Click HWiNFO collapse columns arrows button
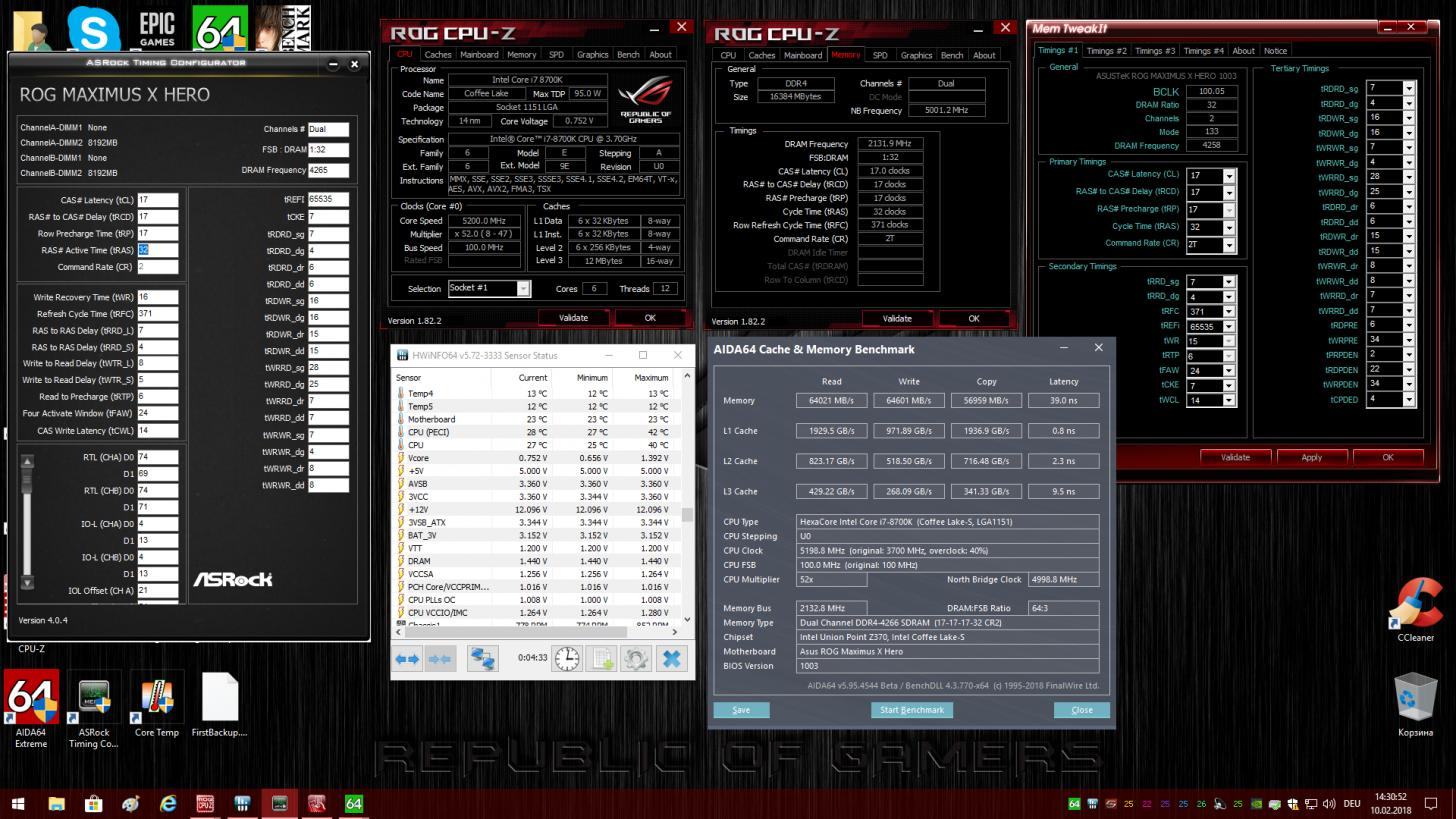This screenshot has width=1456, height=819. click(440, 658)
